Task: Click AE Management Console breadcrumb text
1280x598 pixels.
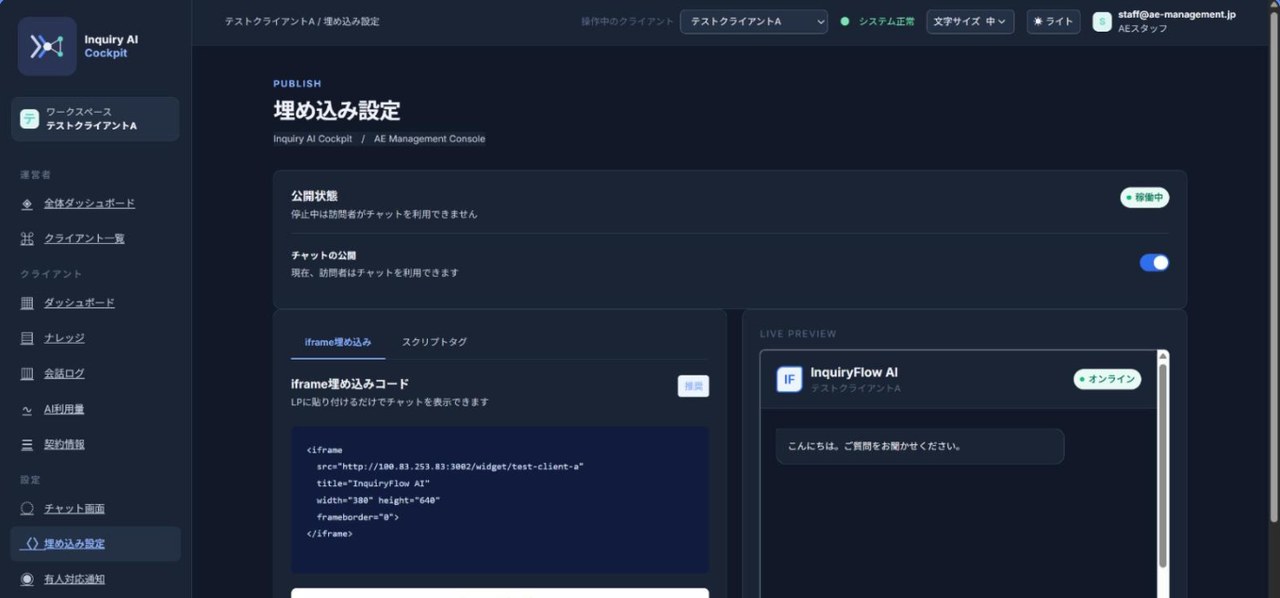Action: coord(429,139)
